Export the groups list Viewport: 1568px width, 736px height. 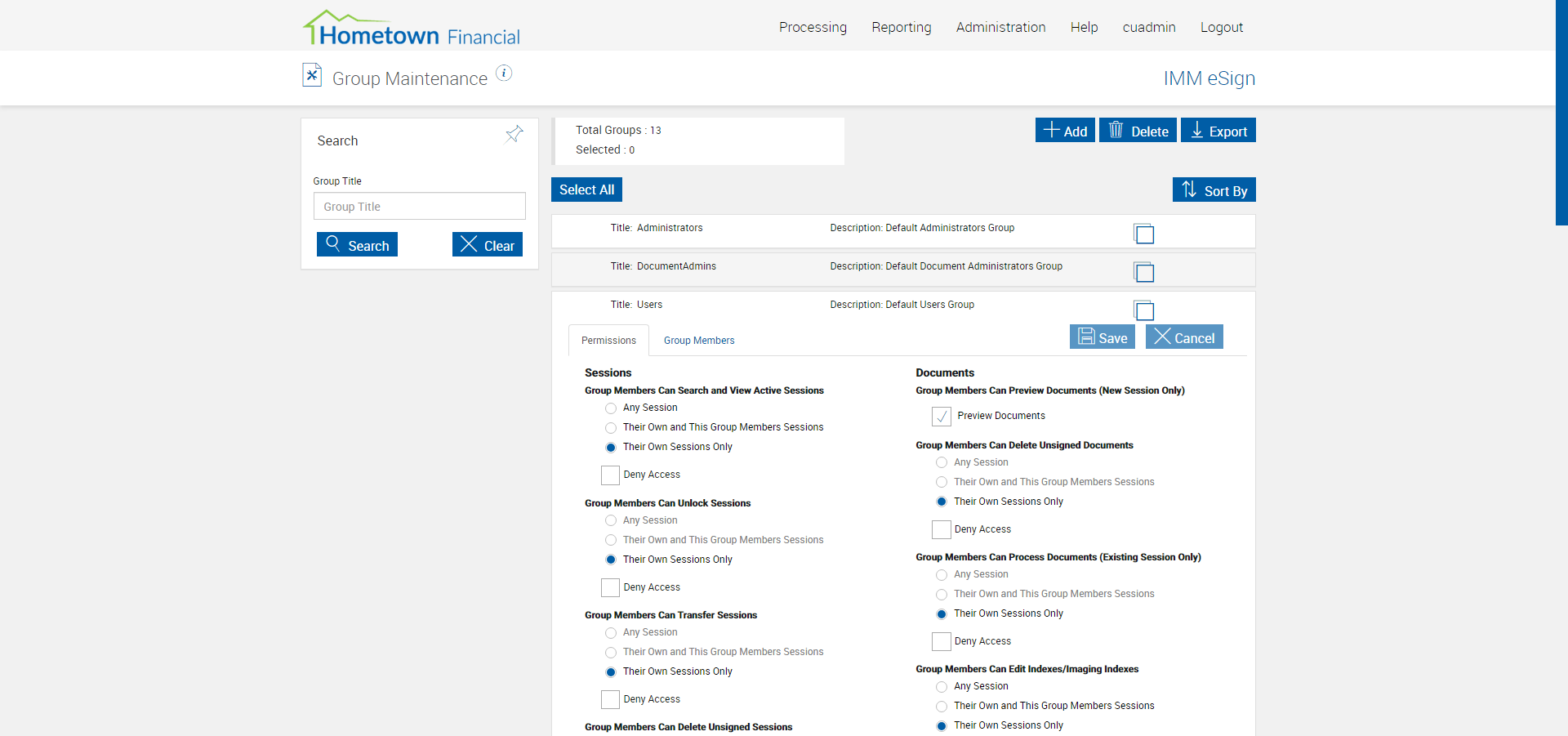coord(1218,131)
